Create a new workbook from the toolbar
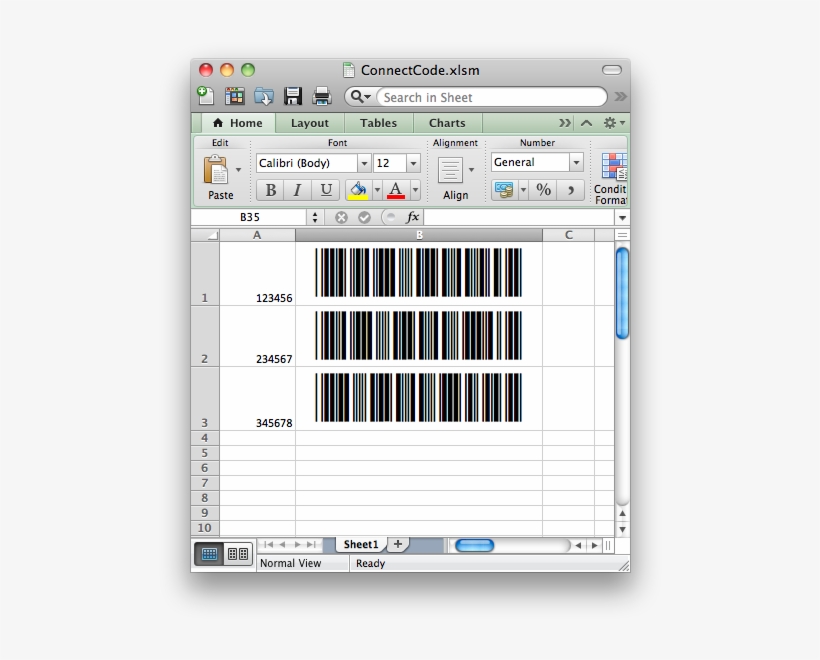Viewport: 820px width, 660px height. point(205,96)
